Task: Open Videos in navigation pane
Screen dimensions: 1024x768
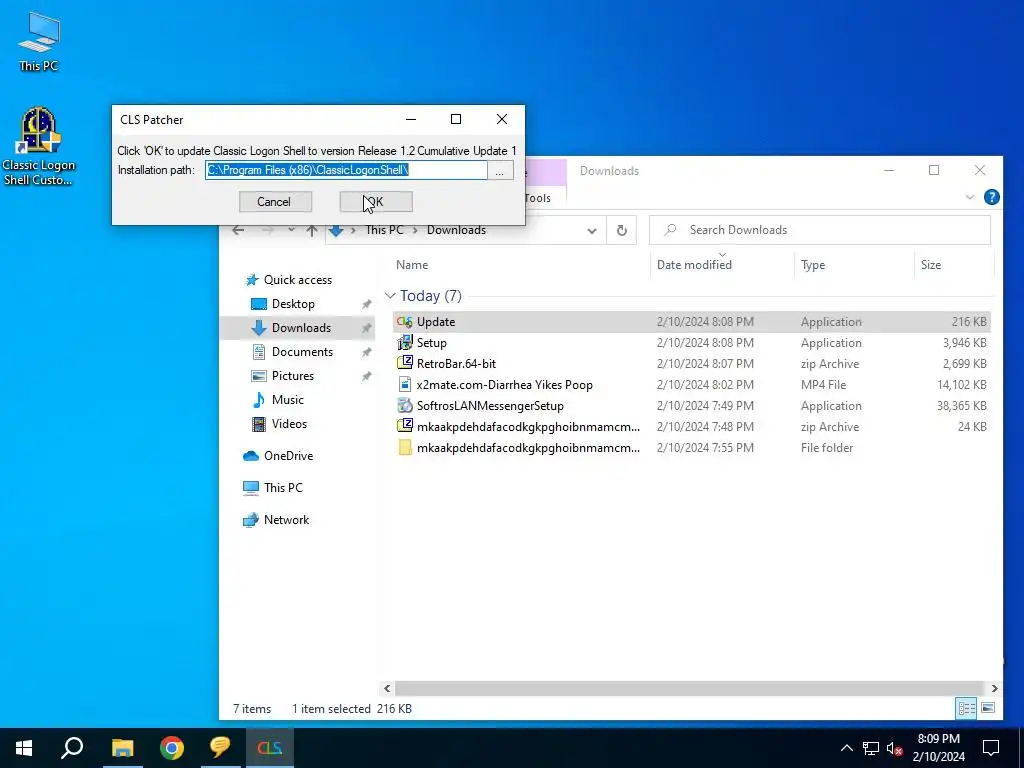Action: click(x=289, y=424)
